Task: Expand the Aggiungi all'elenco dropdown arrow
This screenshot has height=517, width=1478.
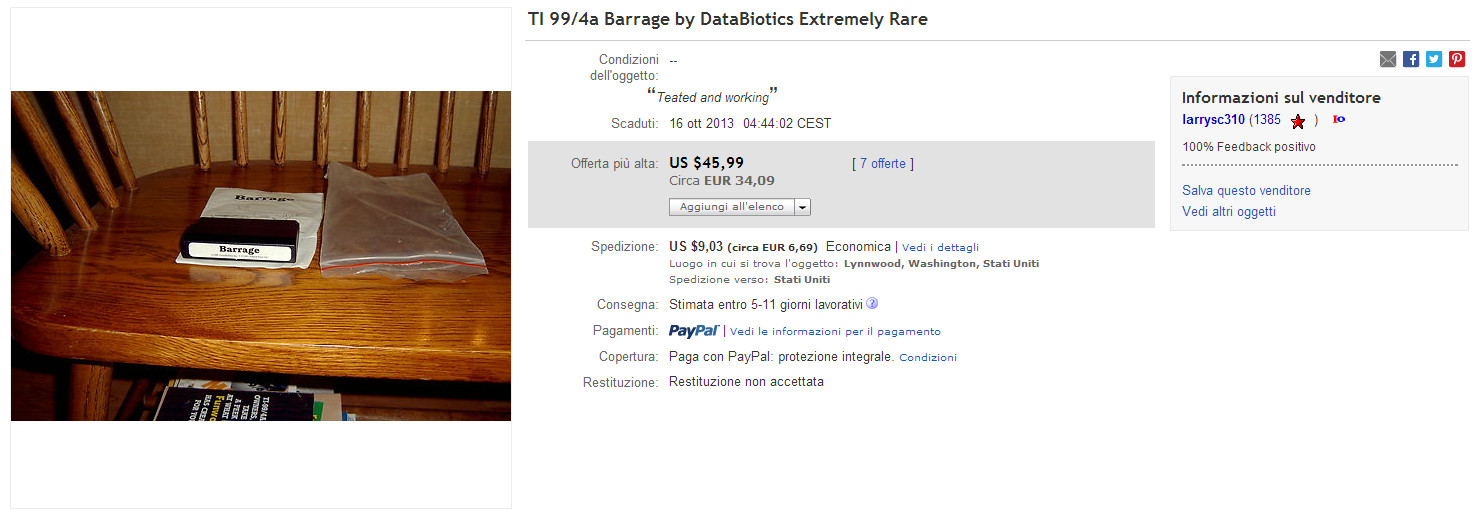Action: 803,207
